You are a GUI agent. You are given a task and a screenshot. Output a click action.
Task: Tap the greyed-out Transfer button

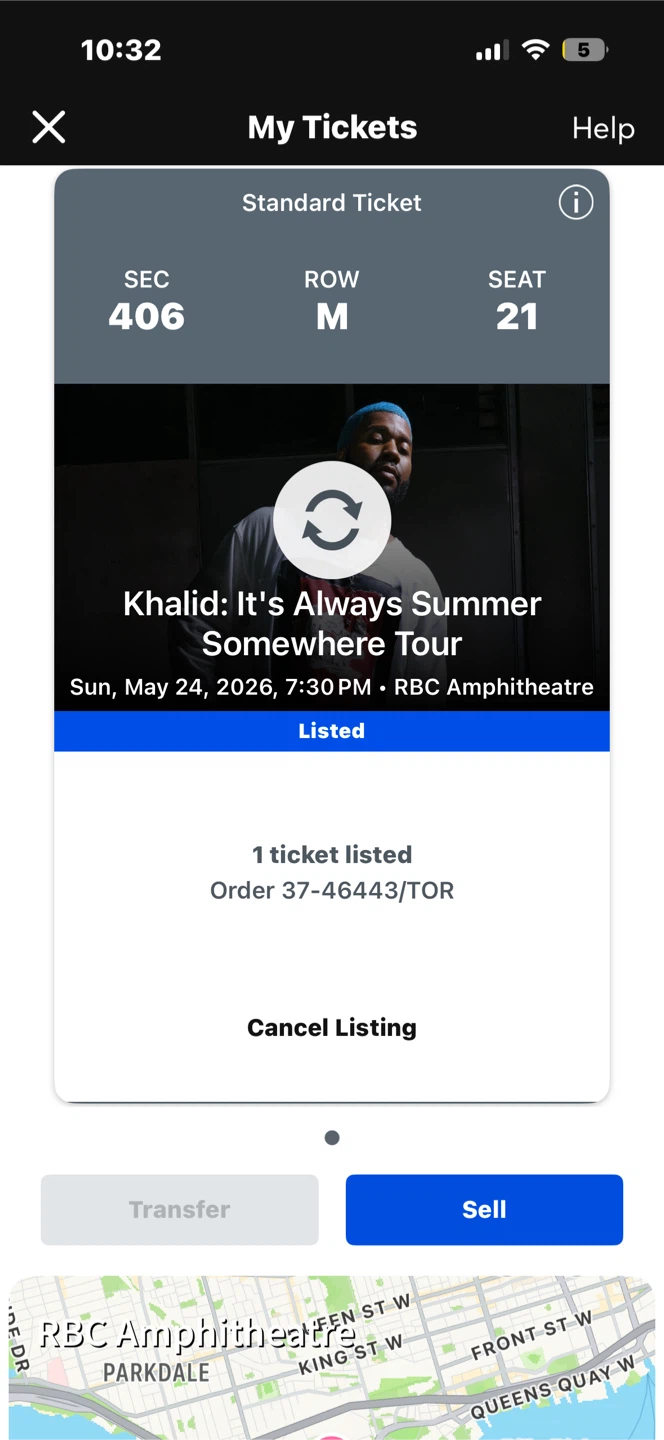(180, 1209)
